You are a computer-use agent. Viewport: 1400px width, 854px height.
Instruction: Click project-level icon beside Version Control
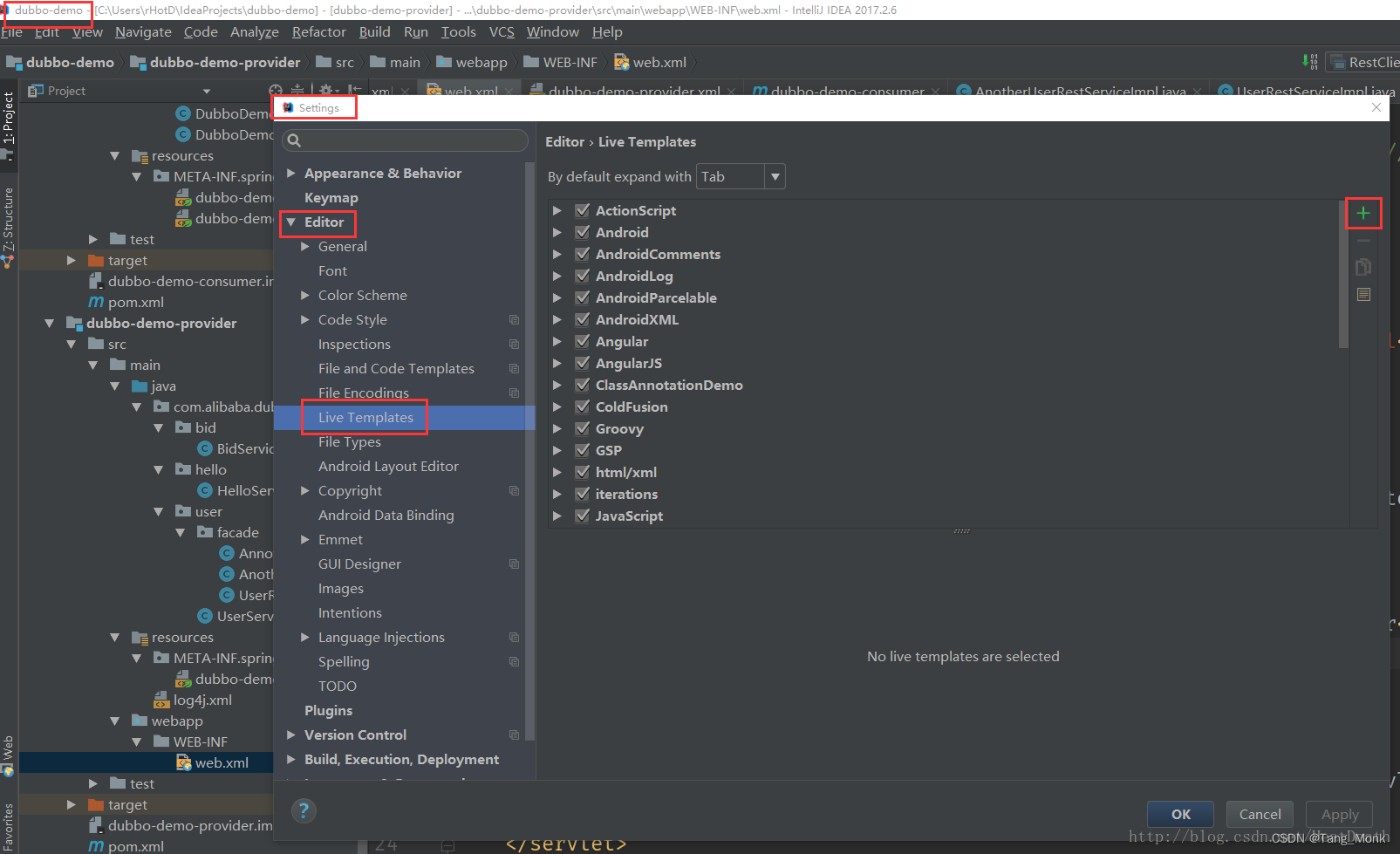coord(514,735)
